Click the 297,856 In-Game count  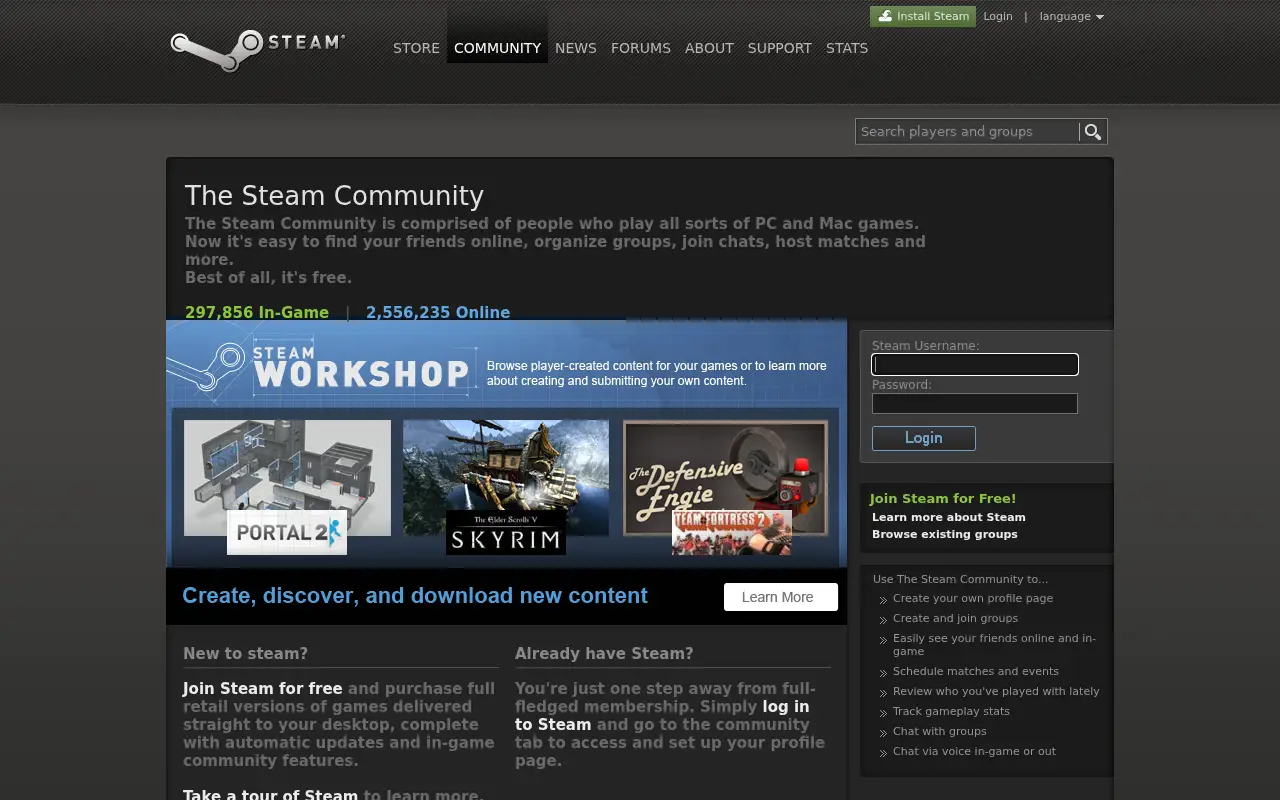tap(257, 312)
